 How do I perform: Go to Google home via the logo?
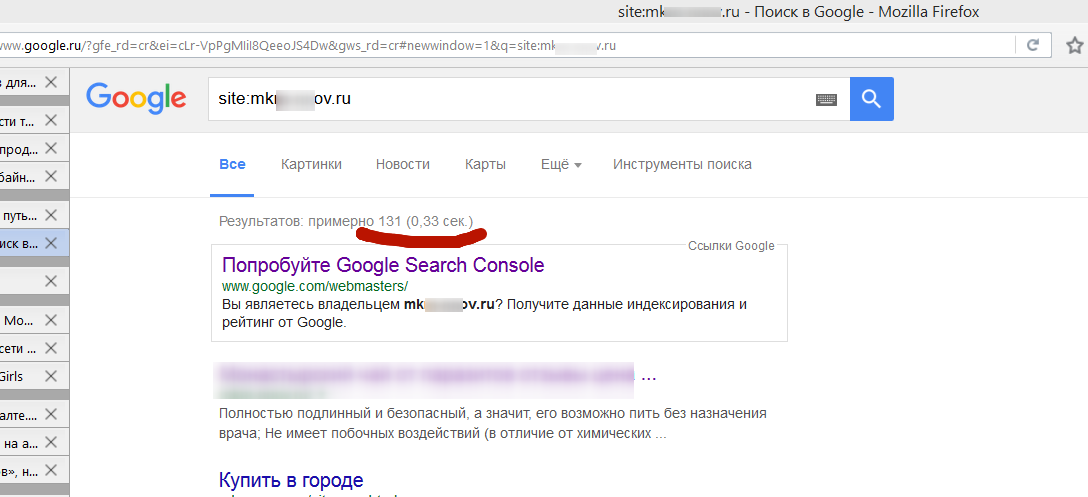point(136,99)
